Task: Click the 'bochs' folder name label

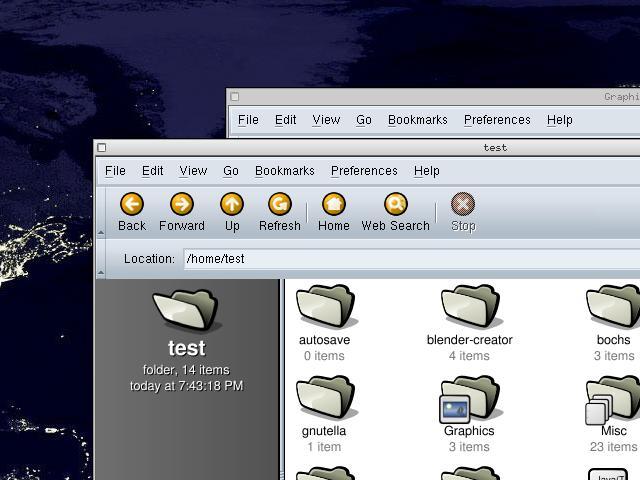Action: coord(613,340)
